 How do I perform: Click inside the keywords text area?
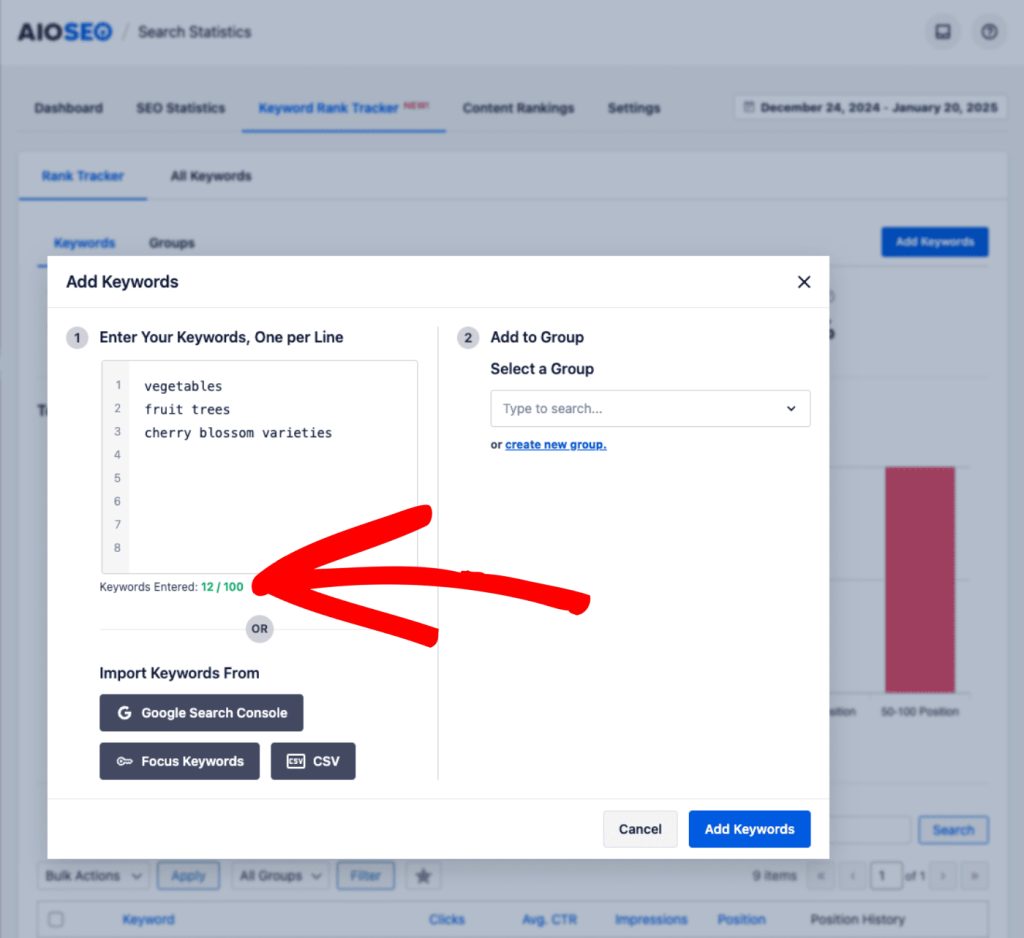click(x=270, y=480)
